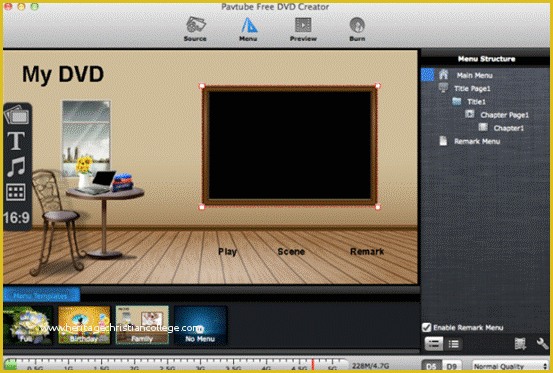Select the My DVD title text
553x373 pixels.
(x=63, y=75)
